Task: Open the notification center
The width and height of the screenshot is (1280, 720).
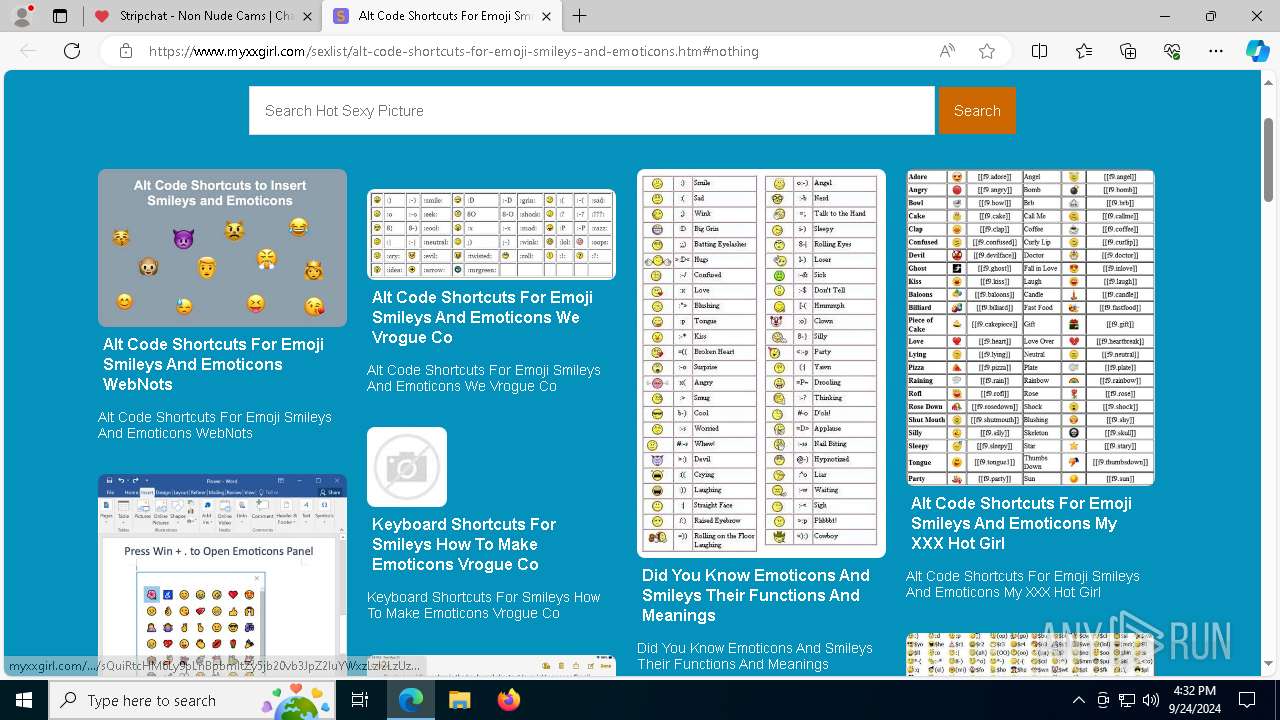Action: 1247,700
